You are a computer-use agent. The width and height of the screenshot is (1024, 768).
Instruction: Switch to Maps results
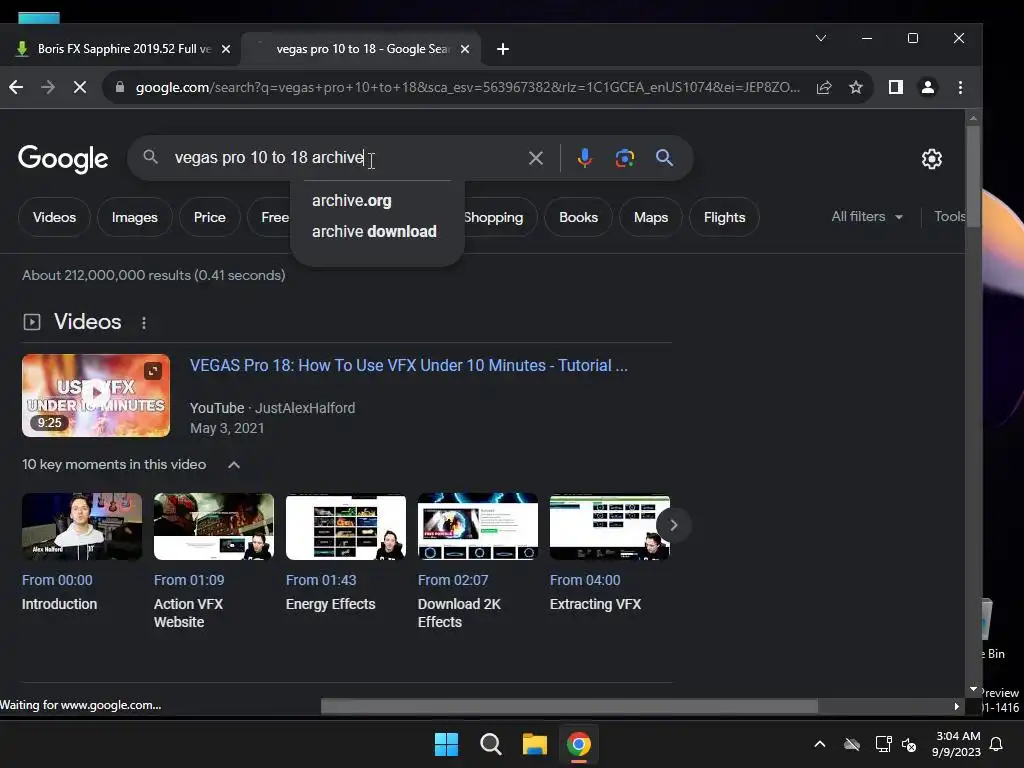click(651, 217)
